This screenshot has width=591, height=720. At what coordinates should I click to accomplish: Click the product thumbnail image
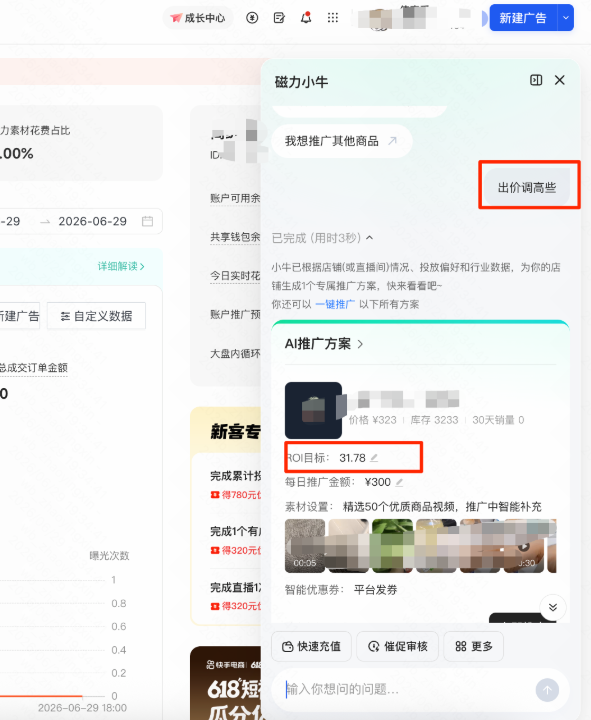(313, 410)
